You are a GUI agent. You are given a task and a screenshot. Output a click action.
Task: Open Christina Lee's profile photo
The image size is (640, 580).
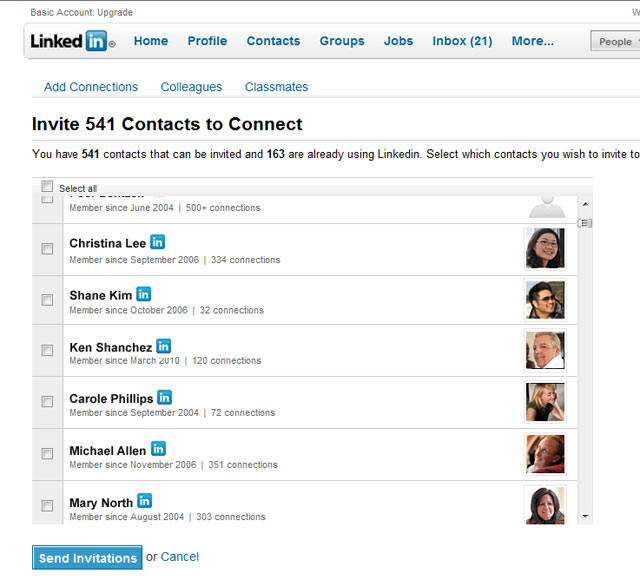[545, 248]
